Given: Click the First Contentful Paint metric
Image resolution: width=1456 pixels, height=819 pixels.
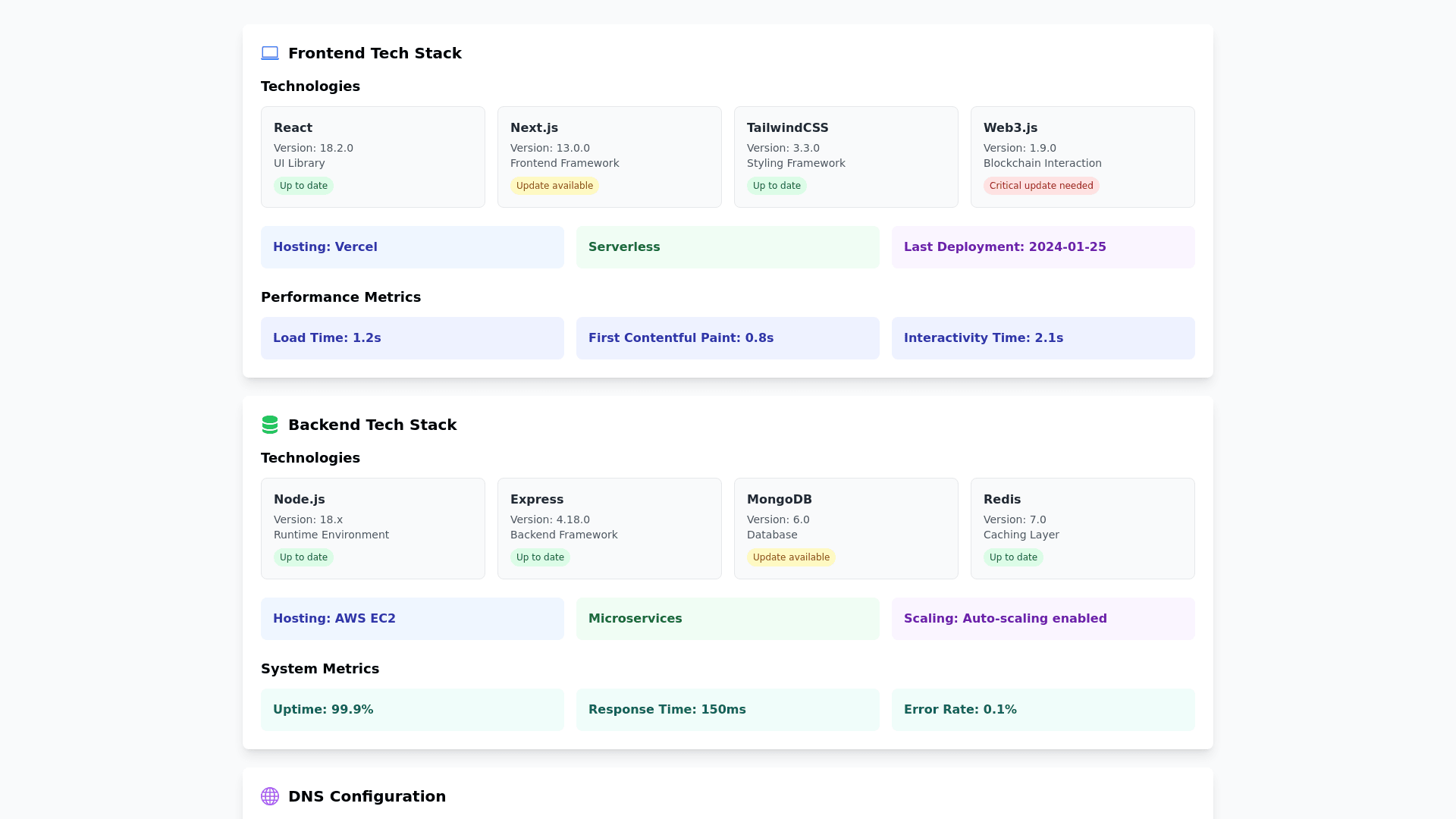Looking at the screenshot, I should pos(727,338).
